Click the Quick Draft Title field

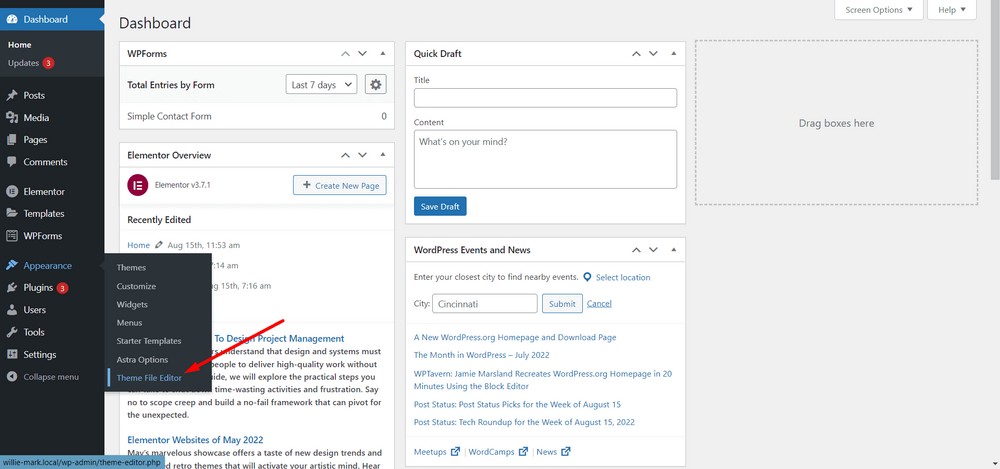coord(545,98)
